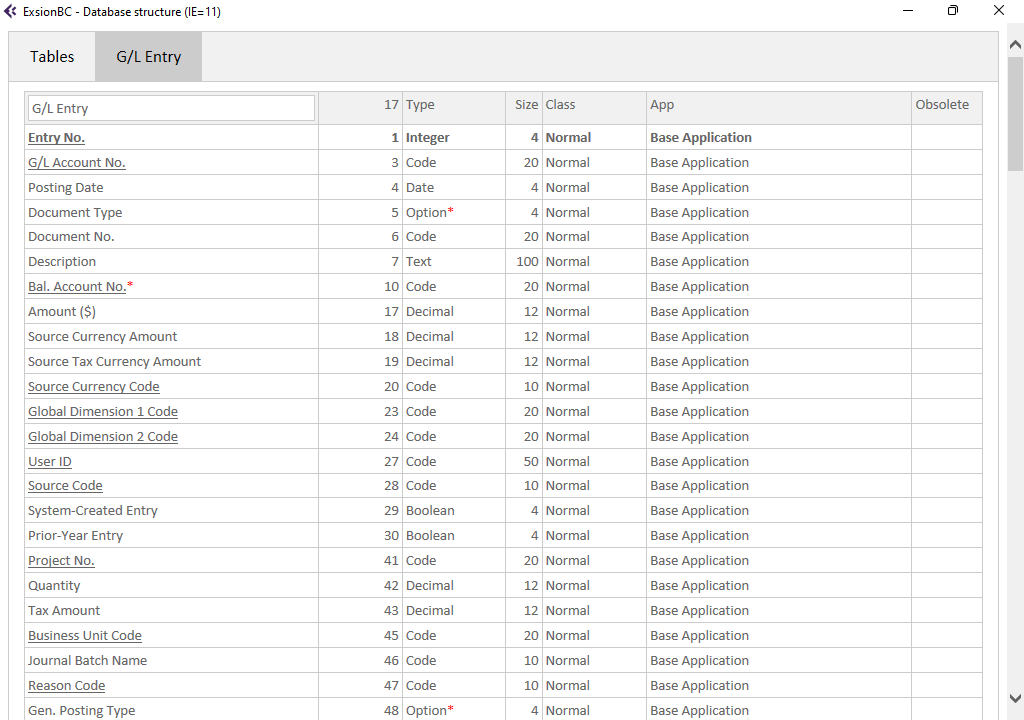The image size is (1024, 720).
Task: Select the Prior-Year Entry field
Action: (75, 535)
